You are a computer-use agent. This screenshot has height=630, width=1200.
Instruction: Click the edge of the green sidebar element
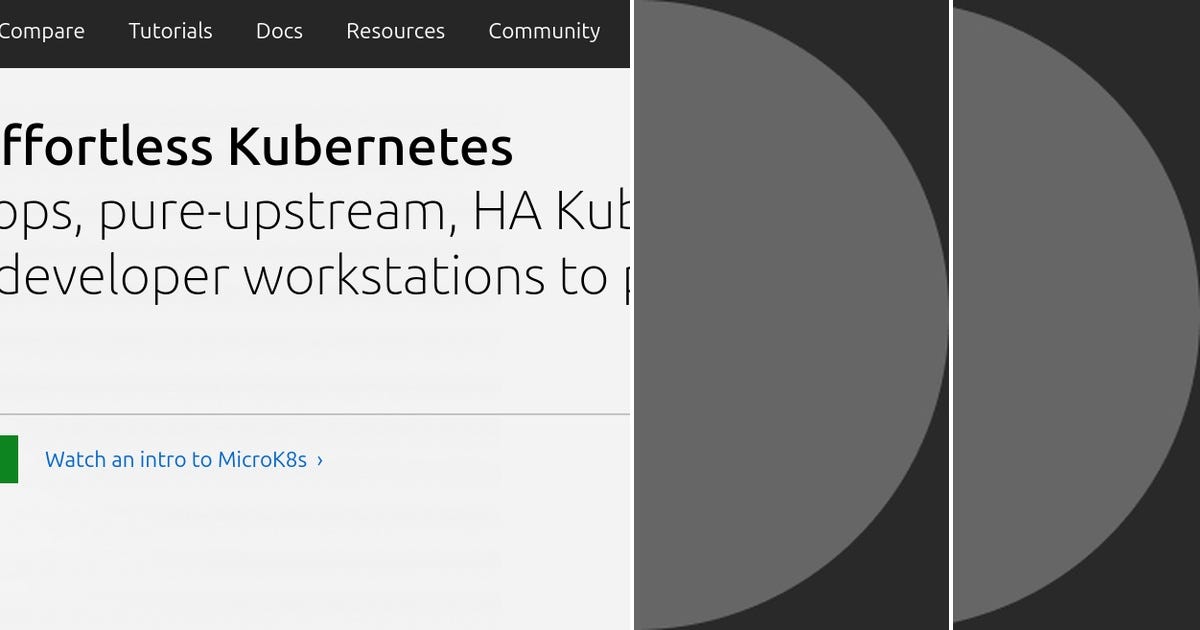(x=18, y=459)
